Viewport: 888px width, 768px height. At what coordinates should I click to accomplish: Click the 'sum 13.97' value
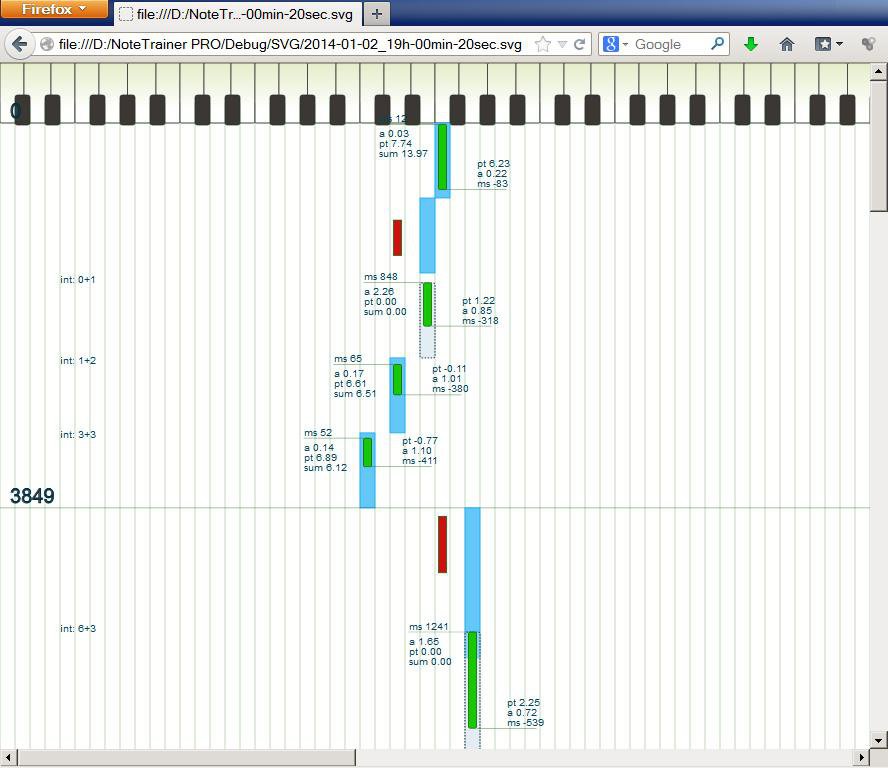click(403, 153)
